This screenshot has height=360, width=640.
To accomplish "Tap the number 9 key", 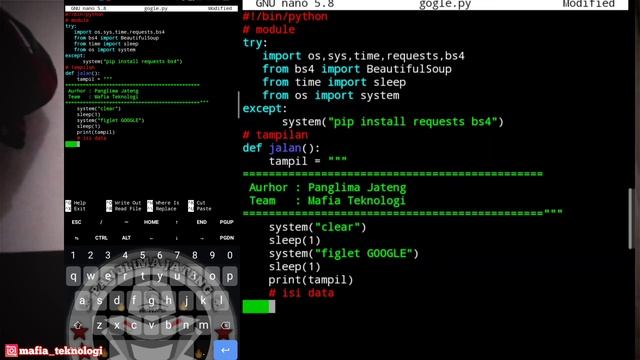I will 212,256.
